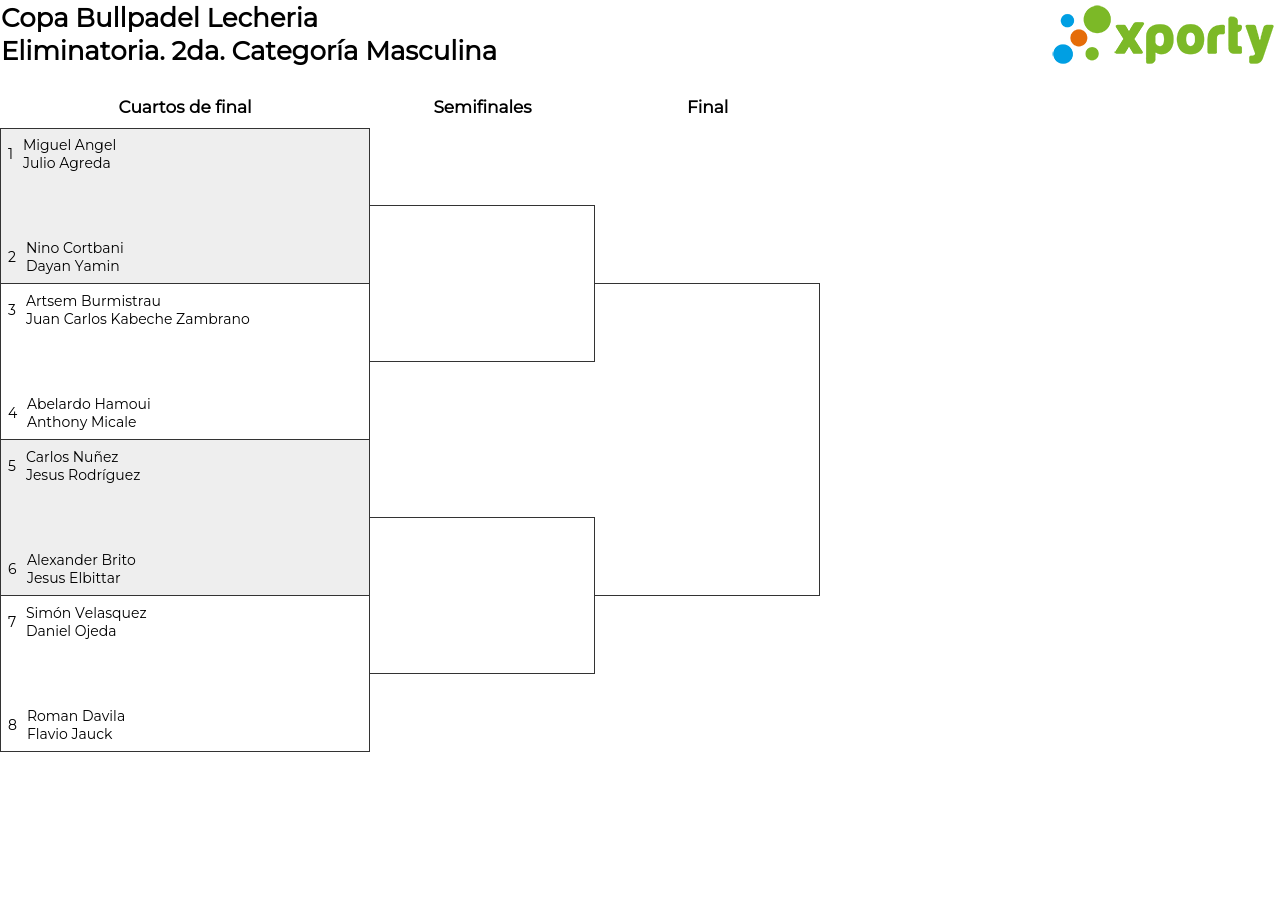Select the Semifinales column heading

point(482,107)
